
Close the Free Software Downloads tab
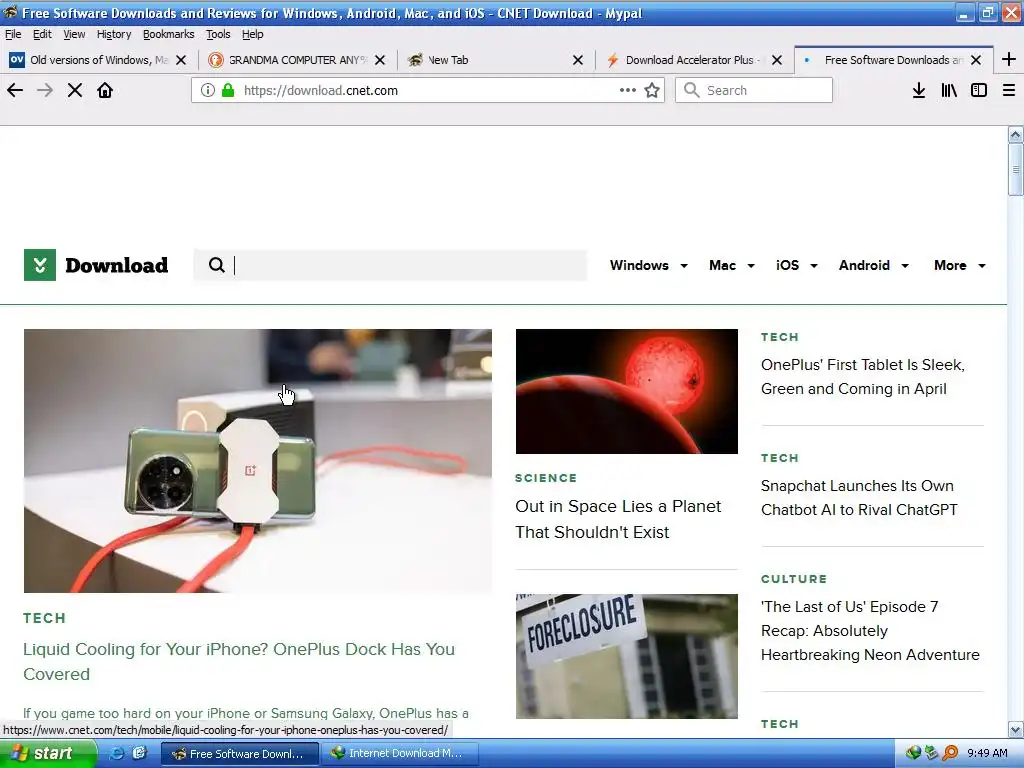[x=976, y=60]
